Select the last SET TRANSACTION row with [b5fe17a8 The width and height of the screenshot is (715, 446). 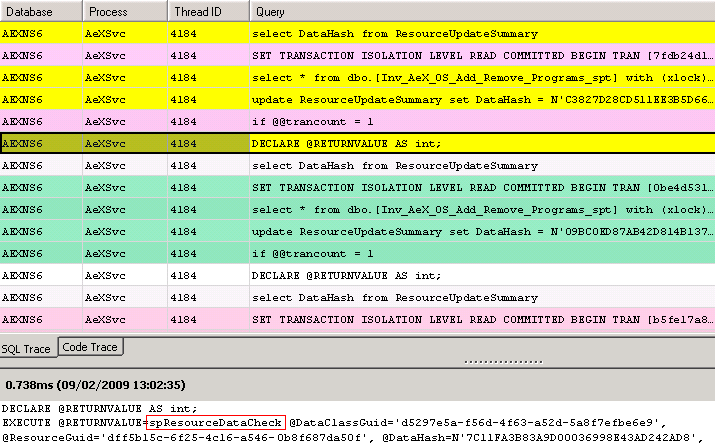tap(480, 319)
